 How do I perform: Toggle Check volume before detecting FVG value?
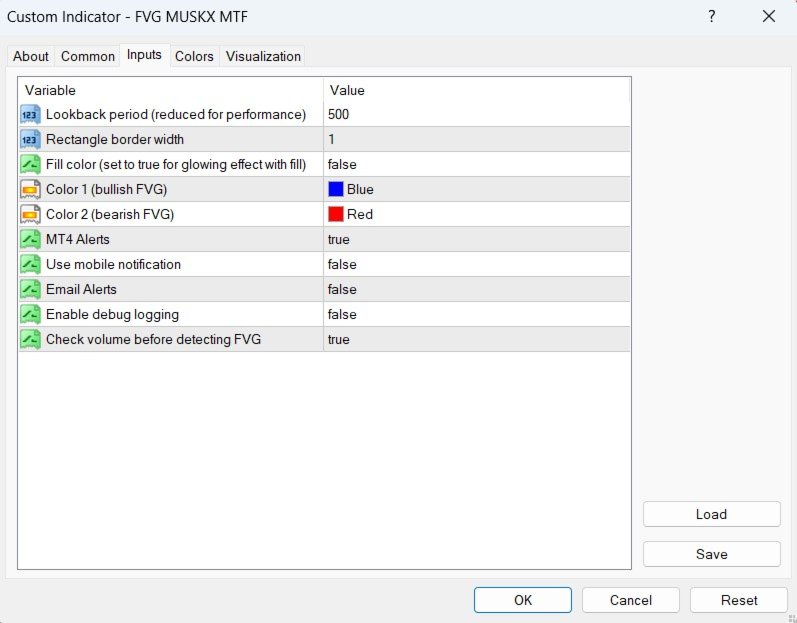click(x=477, y=339)
